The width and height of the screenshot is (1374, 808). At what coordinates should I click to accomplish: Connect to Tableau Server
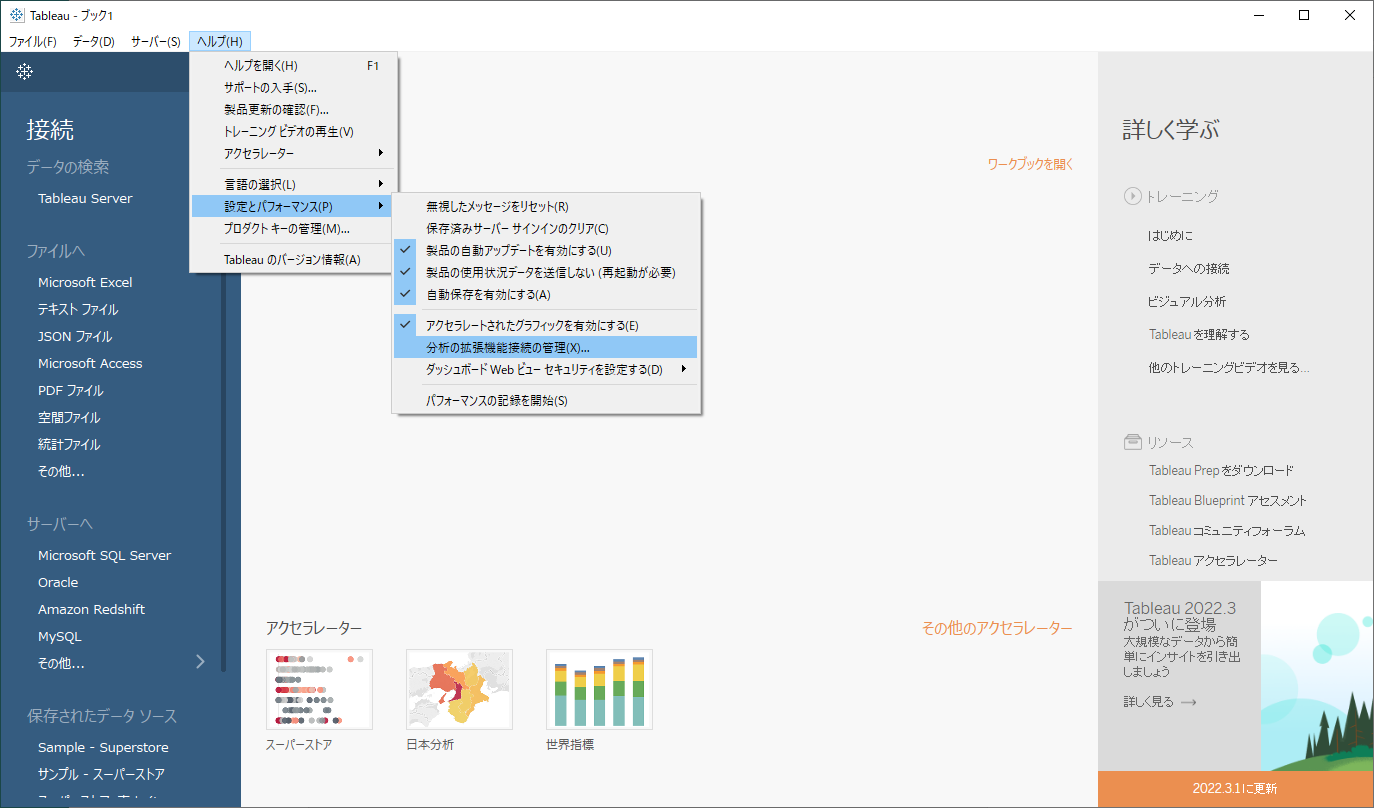click(85, 198)
